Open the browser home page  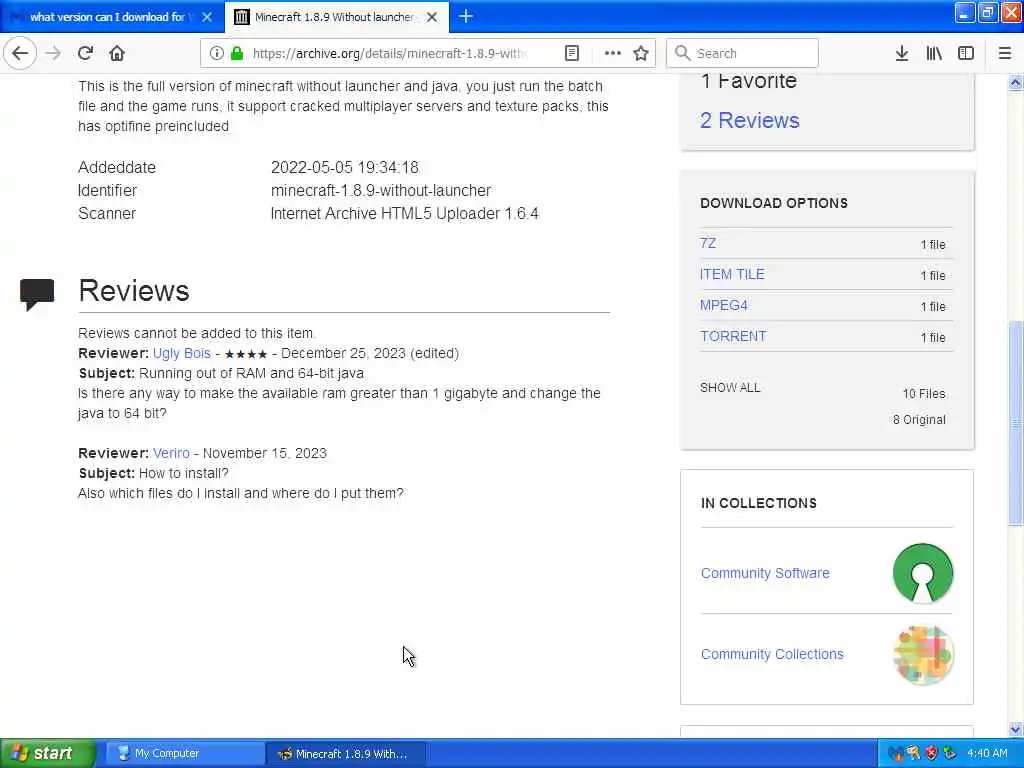[x=117, y=53]
